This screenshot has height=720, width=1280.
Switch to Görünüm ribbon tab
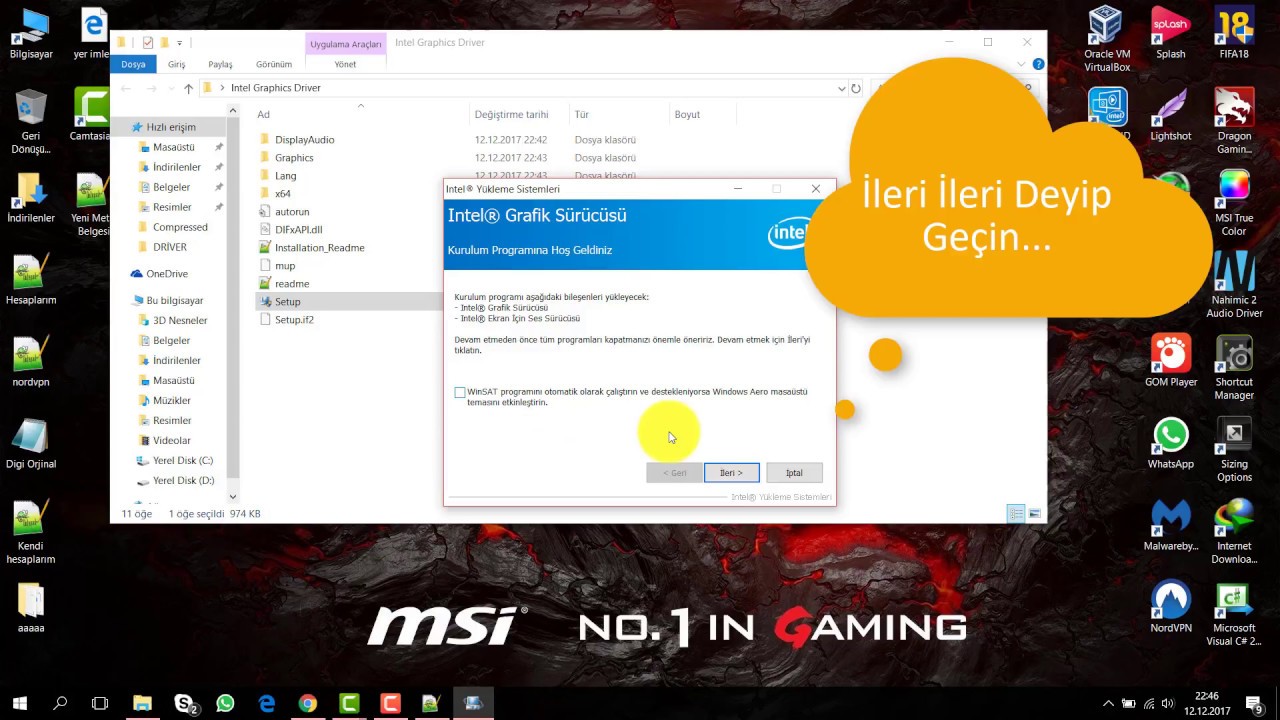[x=274, y=64]
